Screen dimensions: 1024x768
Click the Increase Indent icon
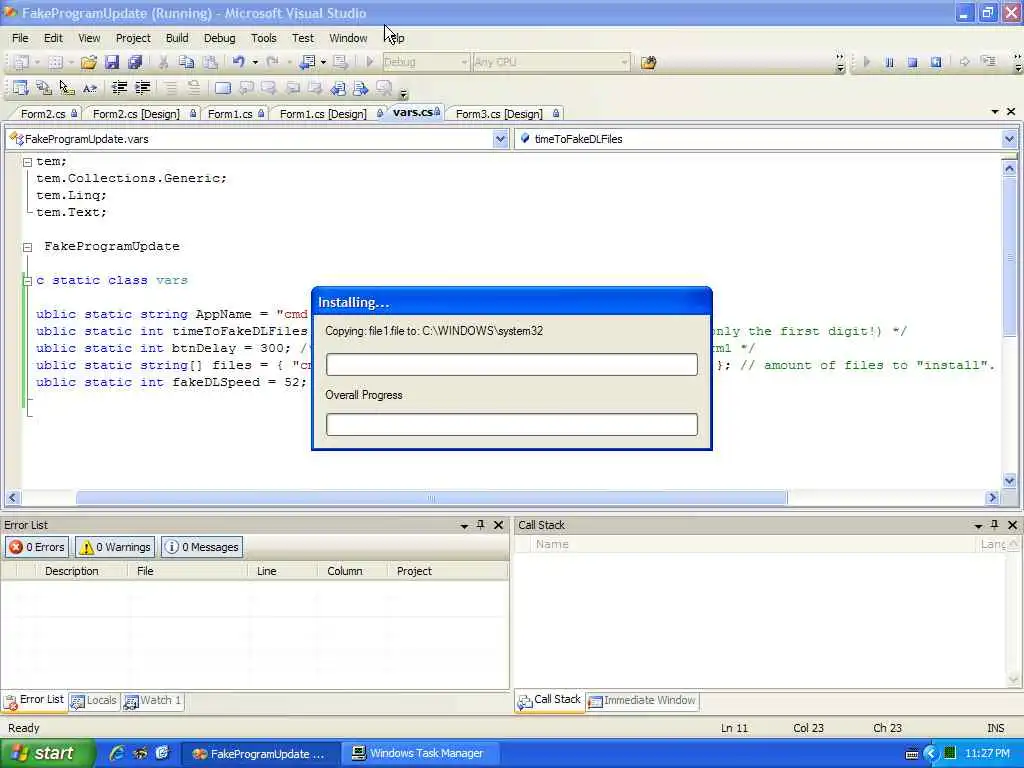142,88
